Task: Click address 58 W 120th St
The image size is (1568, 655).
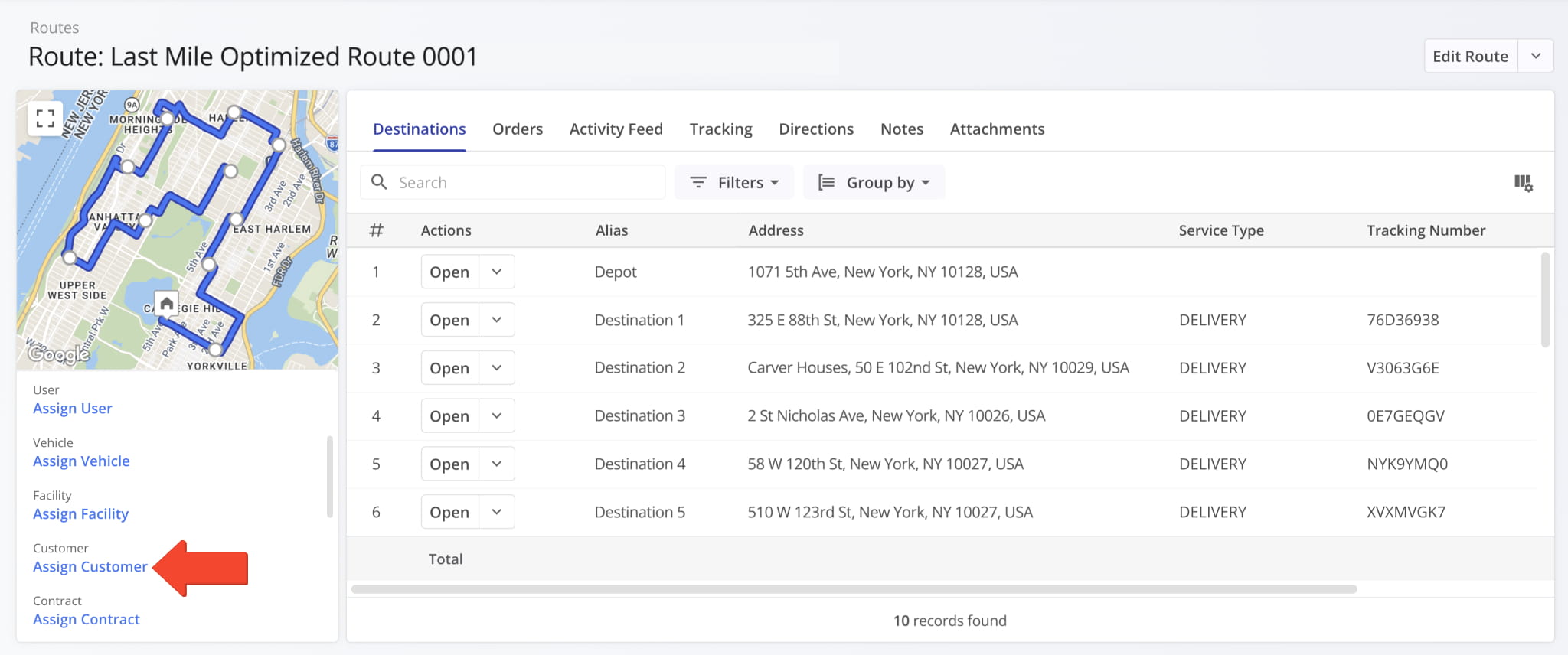Action: click(x=886, y=464)
